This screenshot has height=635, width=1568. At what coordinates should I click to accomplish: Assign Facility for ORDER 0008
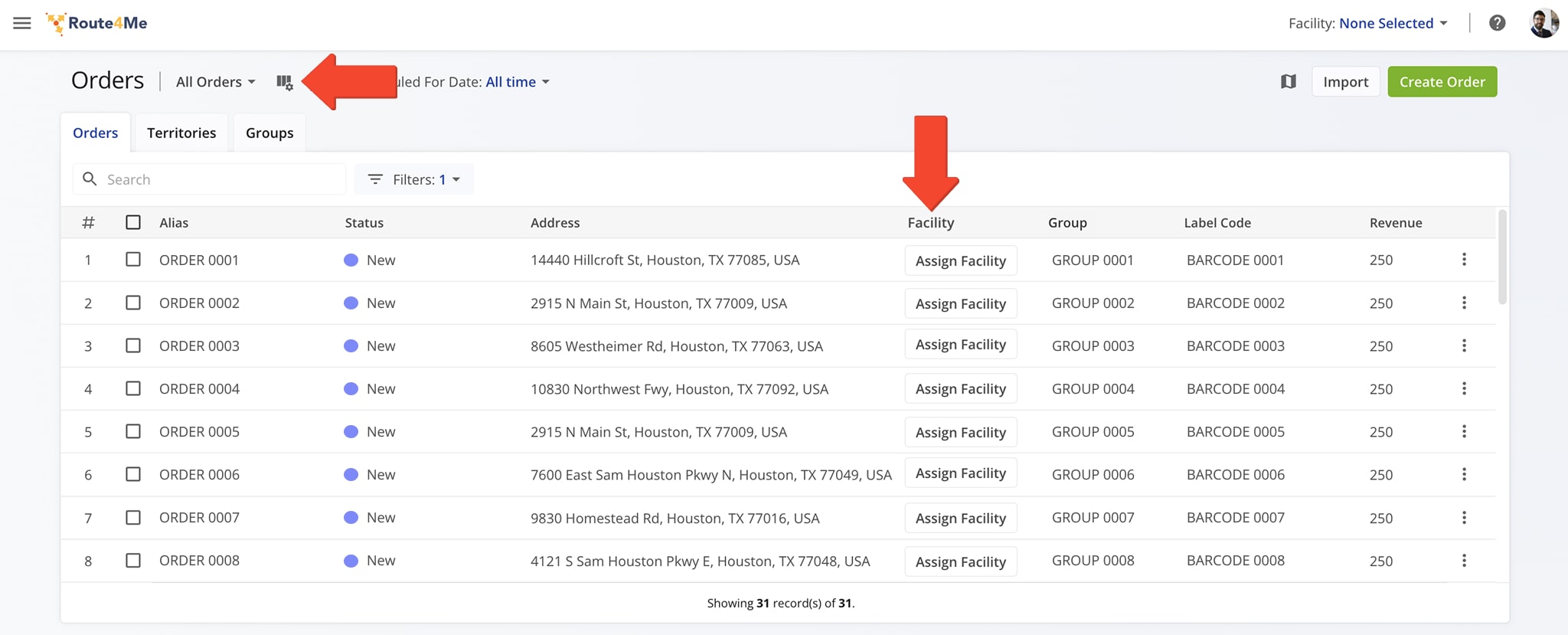coord(961,561)
